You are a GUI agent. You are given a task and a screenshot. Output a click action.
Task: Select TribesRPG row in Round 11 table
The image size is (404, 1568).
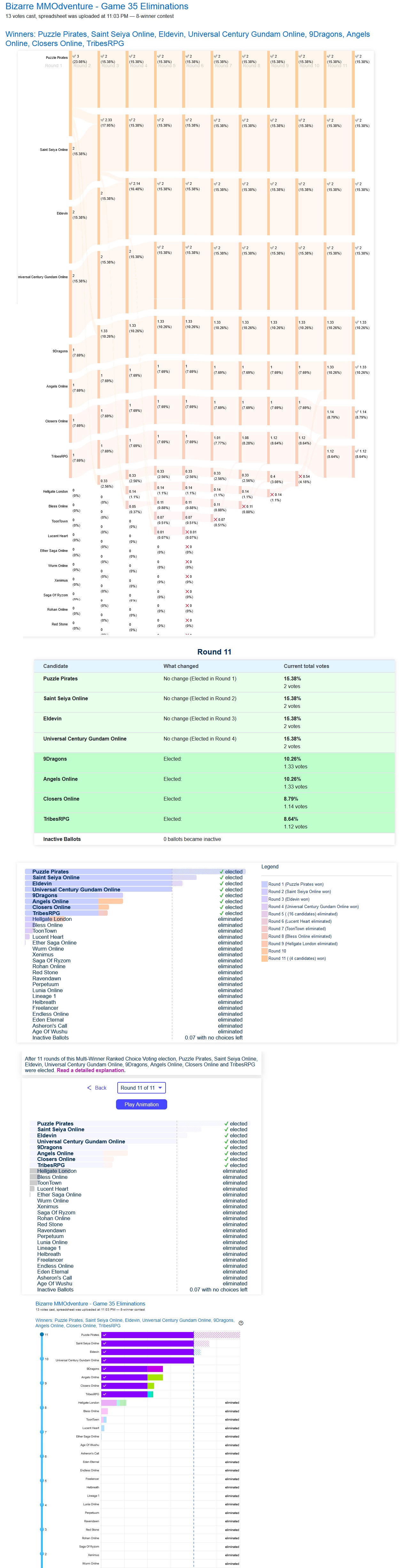tap(214, 823)
